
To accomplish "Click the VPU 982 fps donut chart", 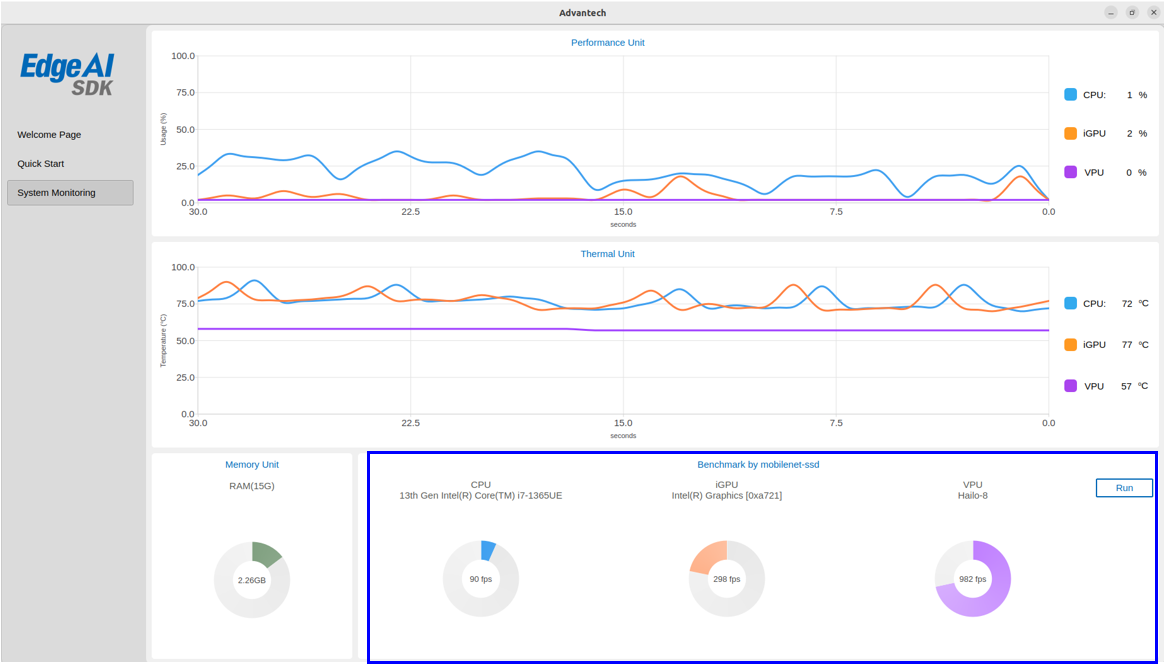I will click(x=973, y=579).
